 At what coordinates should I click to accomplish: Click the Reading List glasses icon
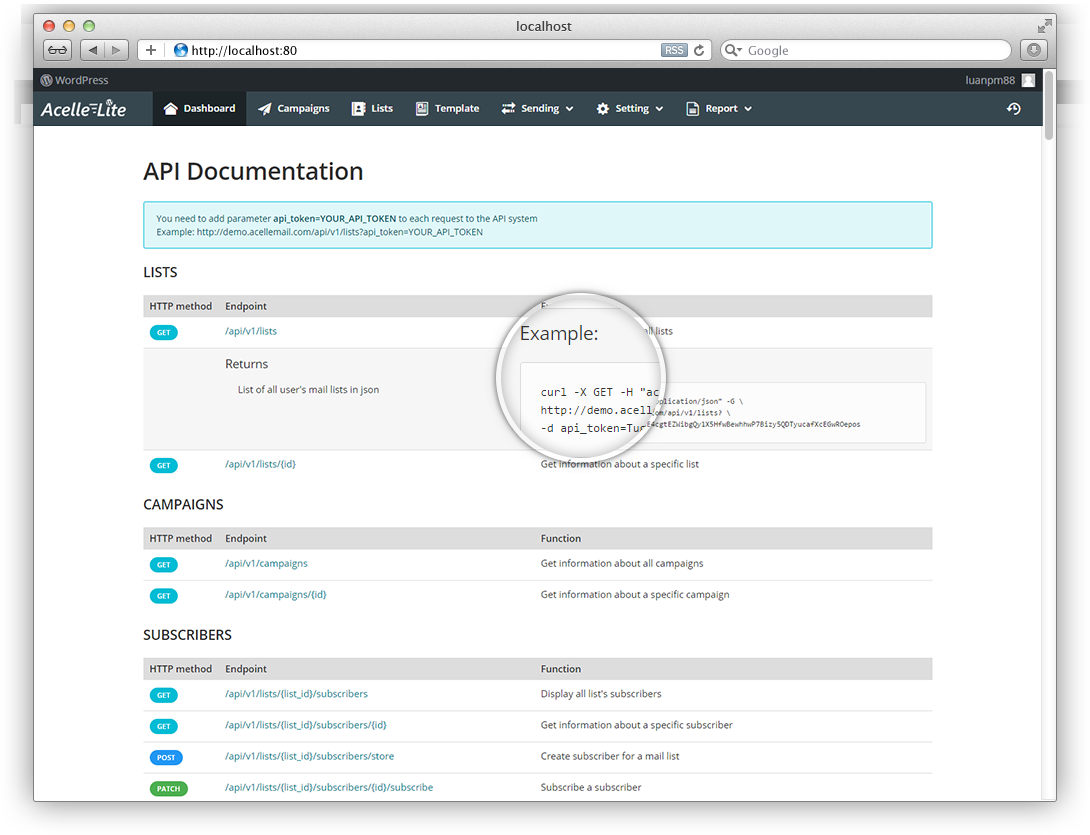coord(58,50)
